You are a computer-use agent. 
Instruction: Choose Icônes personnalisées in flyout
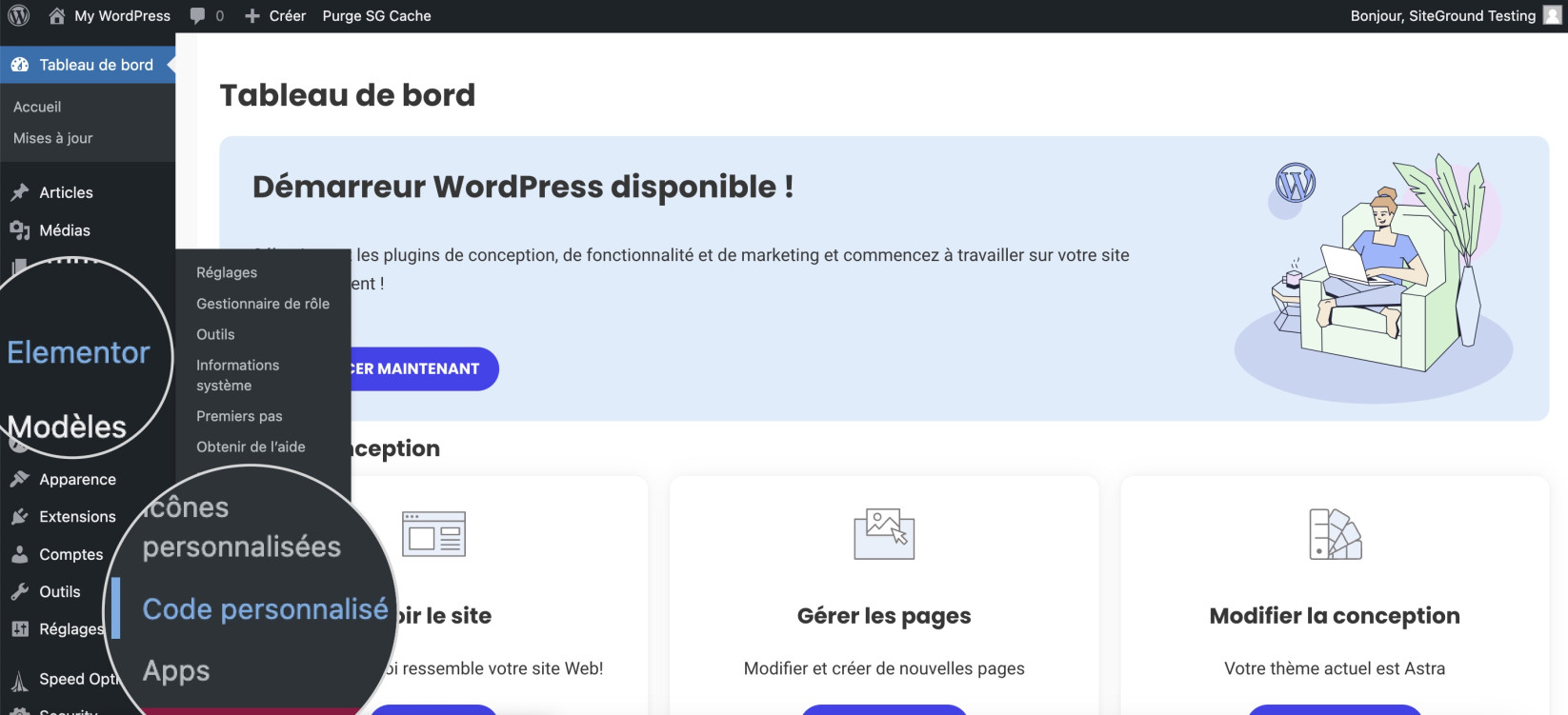[242, 526]
